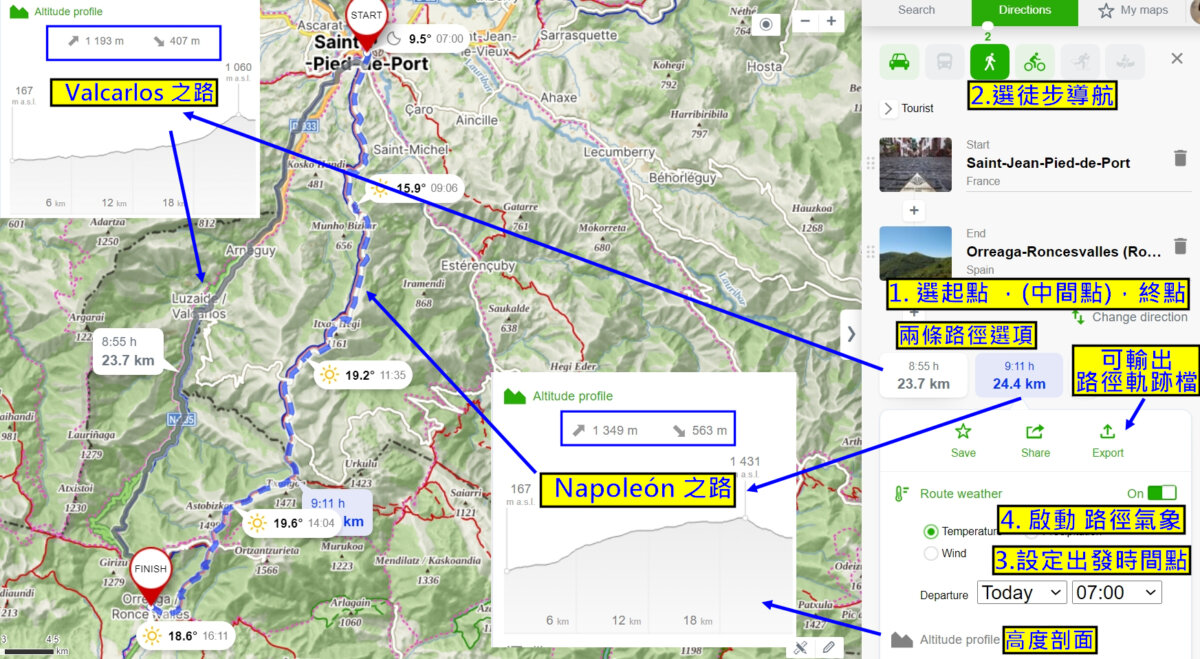Choose the 8:55 h 23.7 km route option
The height and width of the screenshot is (659, 1200).
pyautogui.click(x=923, y=376)
